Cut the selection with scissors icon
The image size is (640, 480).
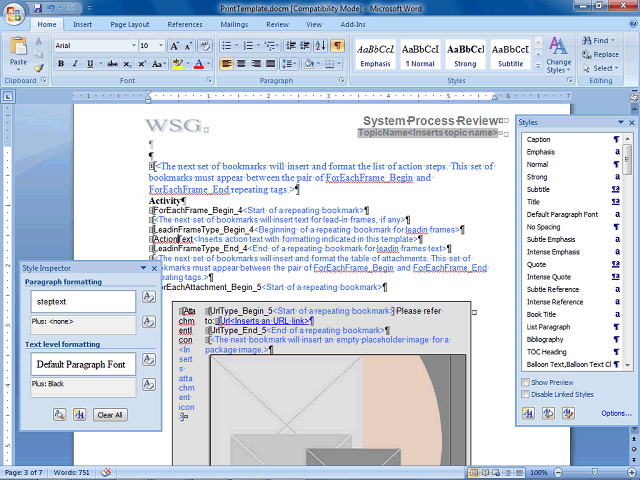[x=38, y=41]
